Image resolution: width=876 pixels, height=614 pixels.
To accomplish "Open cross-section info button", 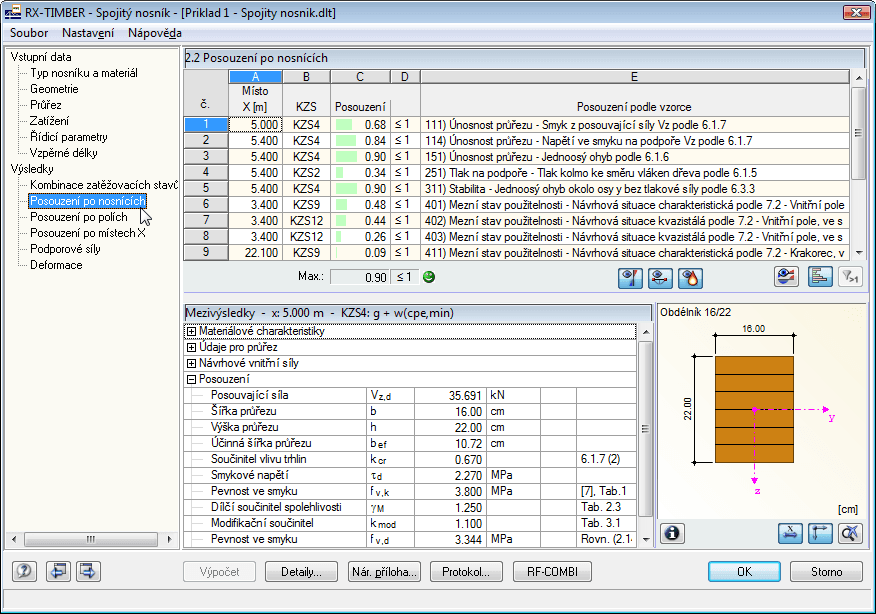I will [x=672, y=533].
